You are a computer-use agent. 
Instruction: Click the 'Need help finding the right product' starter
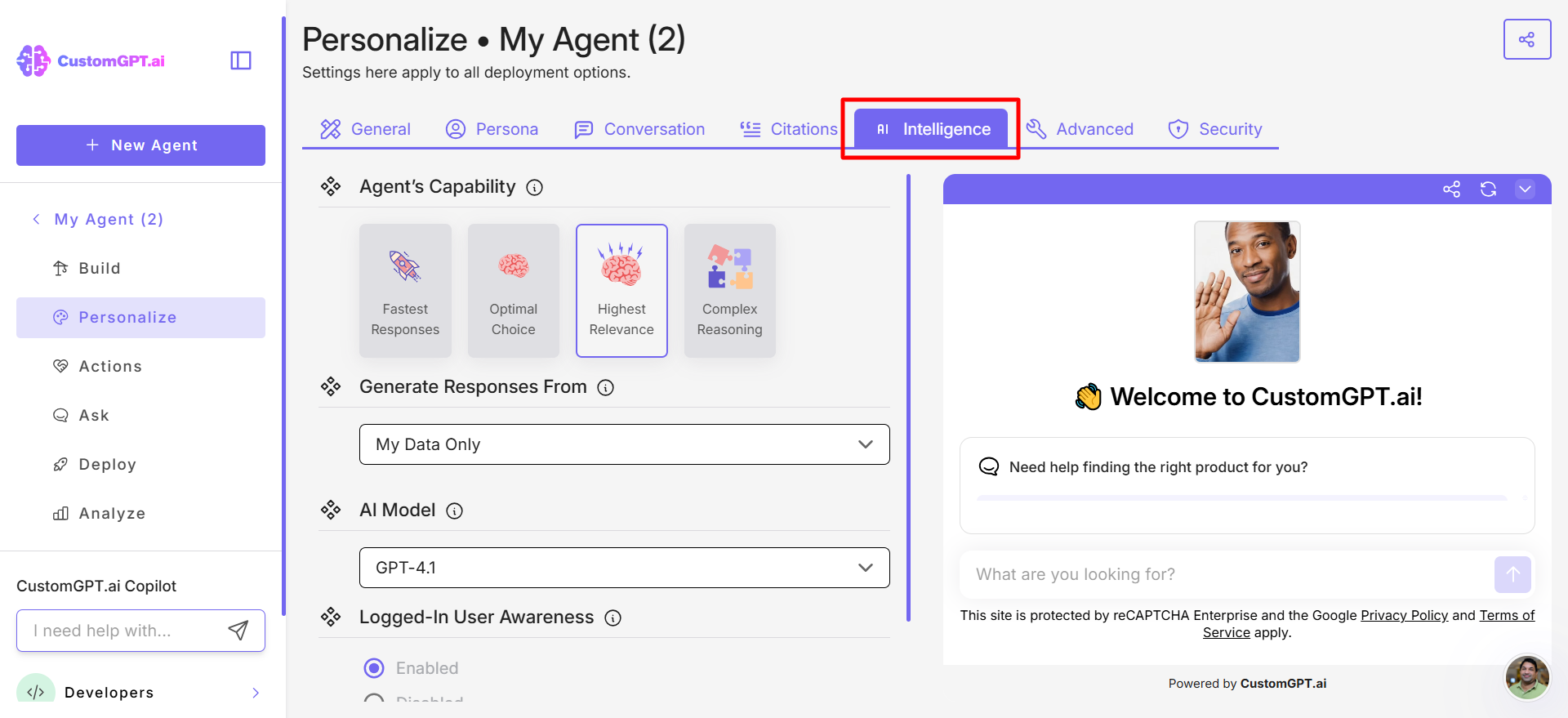coord(1247,485)
